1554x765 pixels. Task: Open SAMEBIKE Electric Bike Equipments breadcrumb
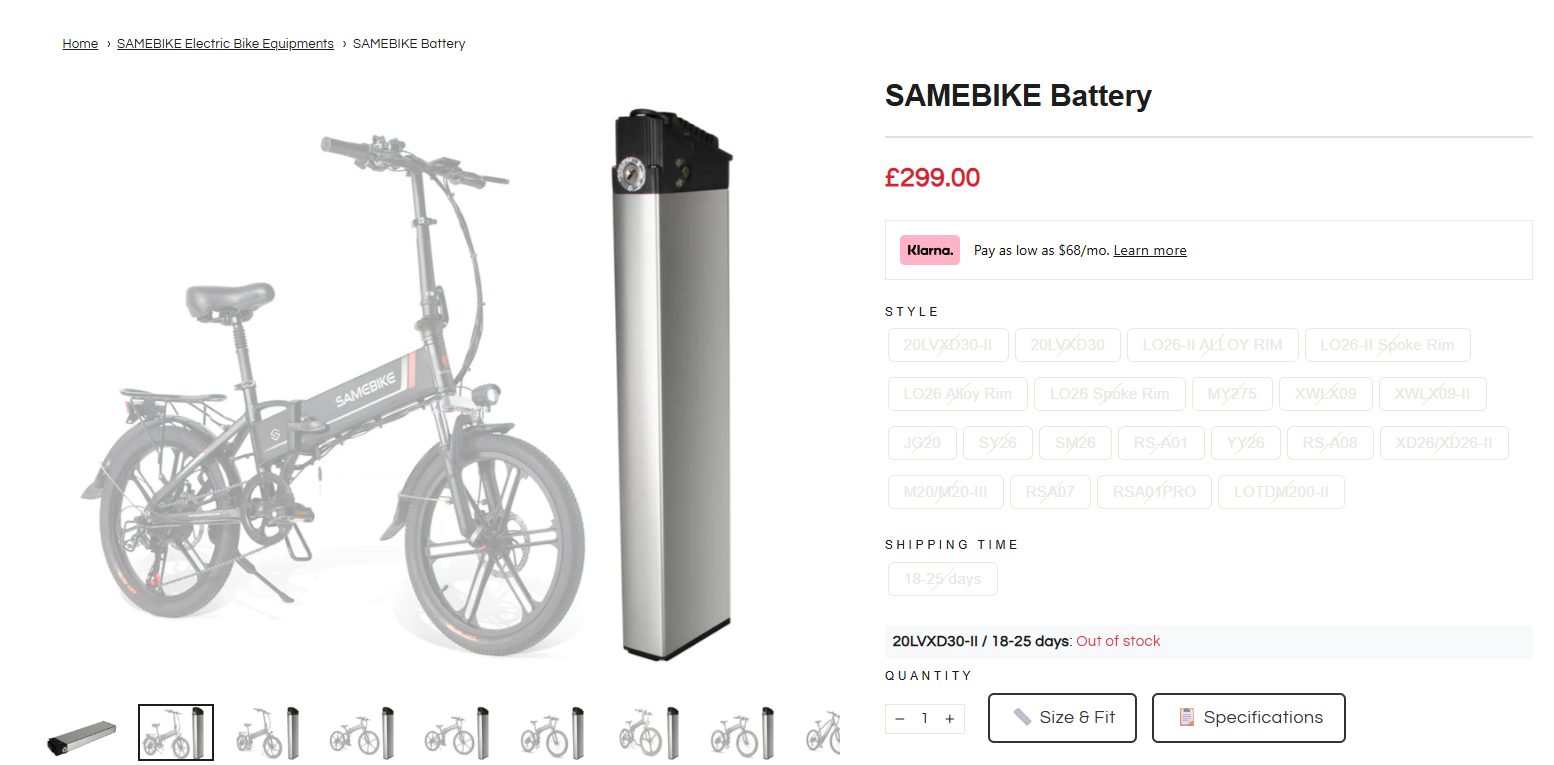pos(225,44)
